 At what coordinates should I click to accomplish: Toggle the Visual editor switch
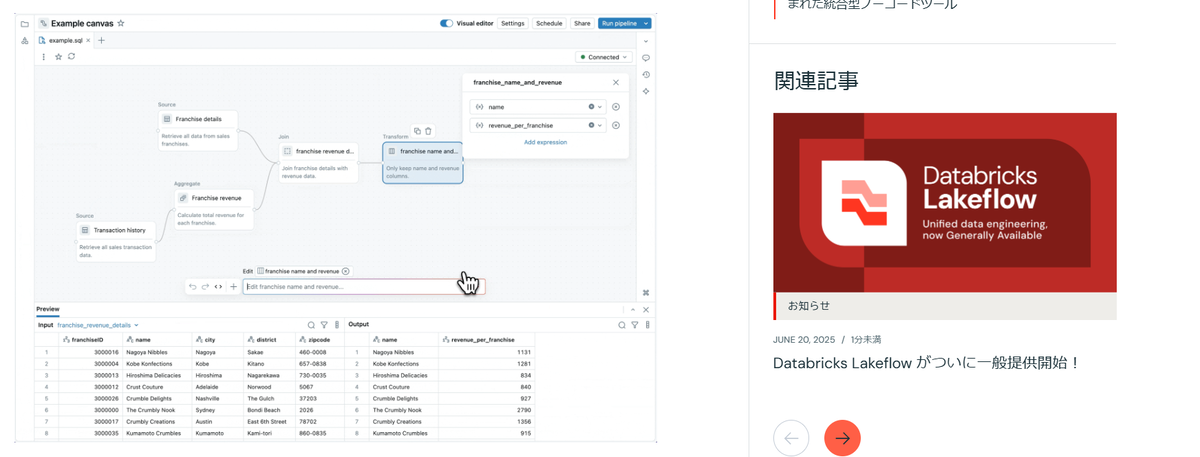(446, 23)
